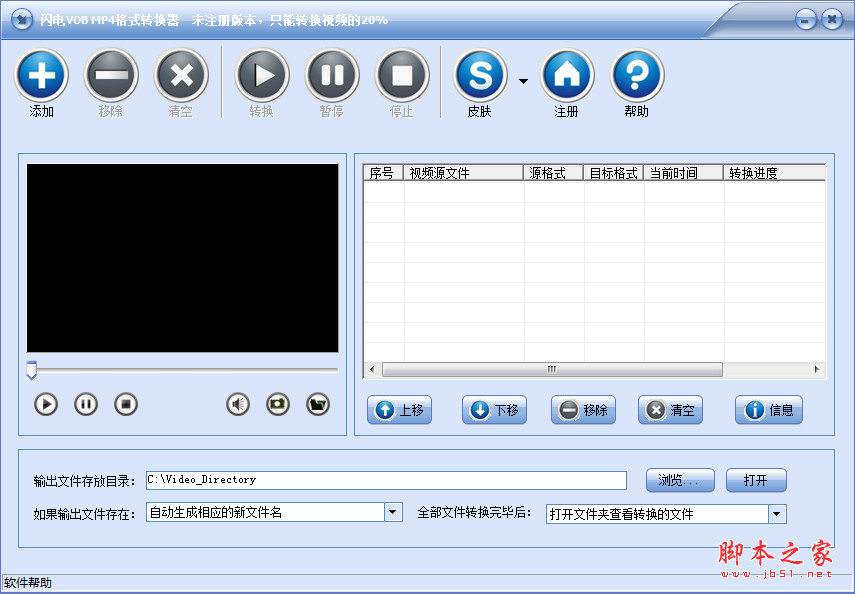Open the 皮肤 skin changer icon
Viewport: 855px width, 594px height.
479,75
